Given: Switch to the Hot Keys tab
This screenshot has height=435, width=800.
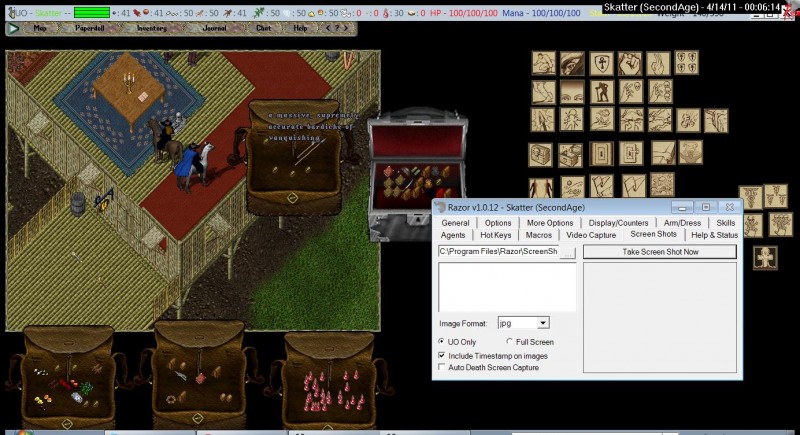Looking at the screenshot, I should (x=495, y=235).
